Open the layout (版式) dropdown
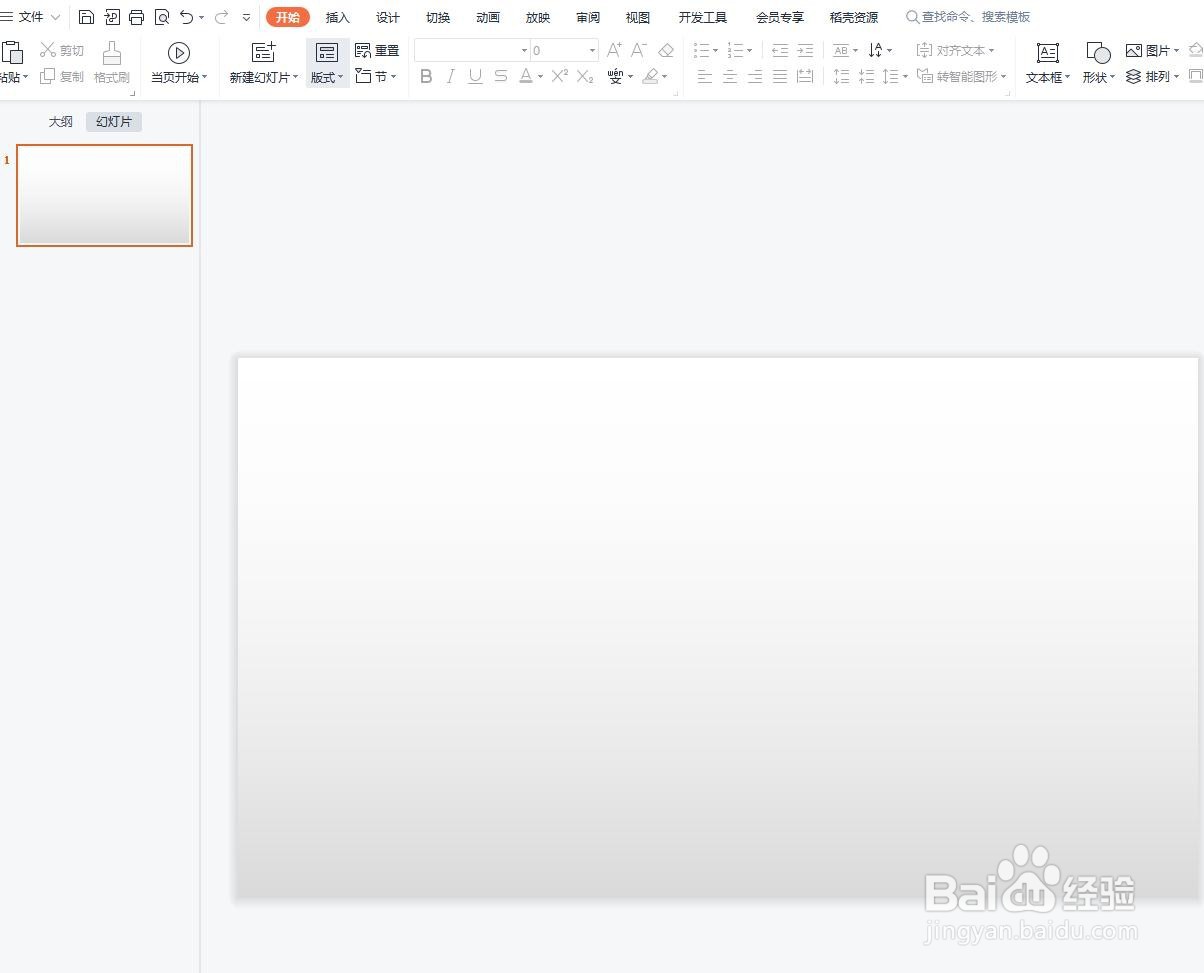The image size is (1204, 973). (327, 63)
